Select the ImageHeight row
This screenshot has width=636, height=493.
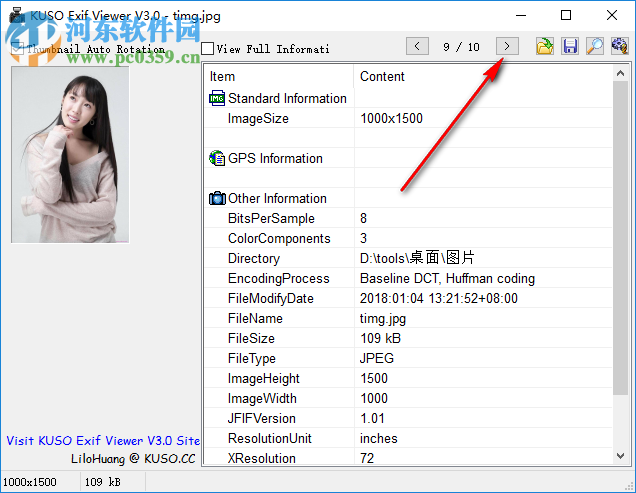pyautogui.click(x=408, y=378)
